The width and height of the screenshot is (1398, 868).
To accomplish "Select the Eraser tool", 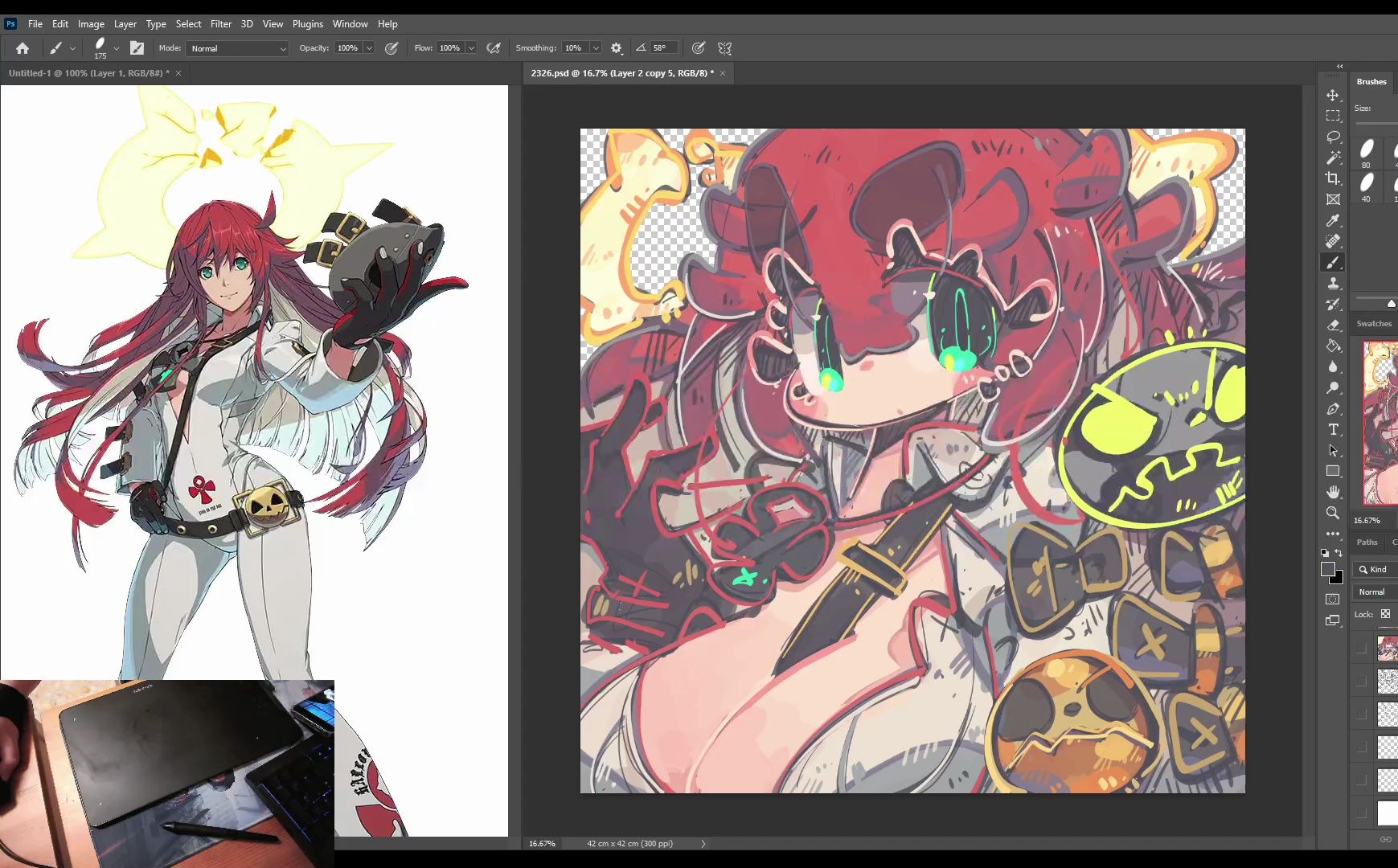I will pos(1333,325).
